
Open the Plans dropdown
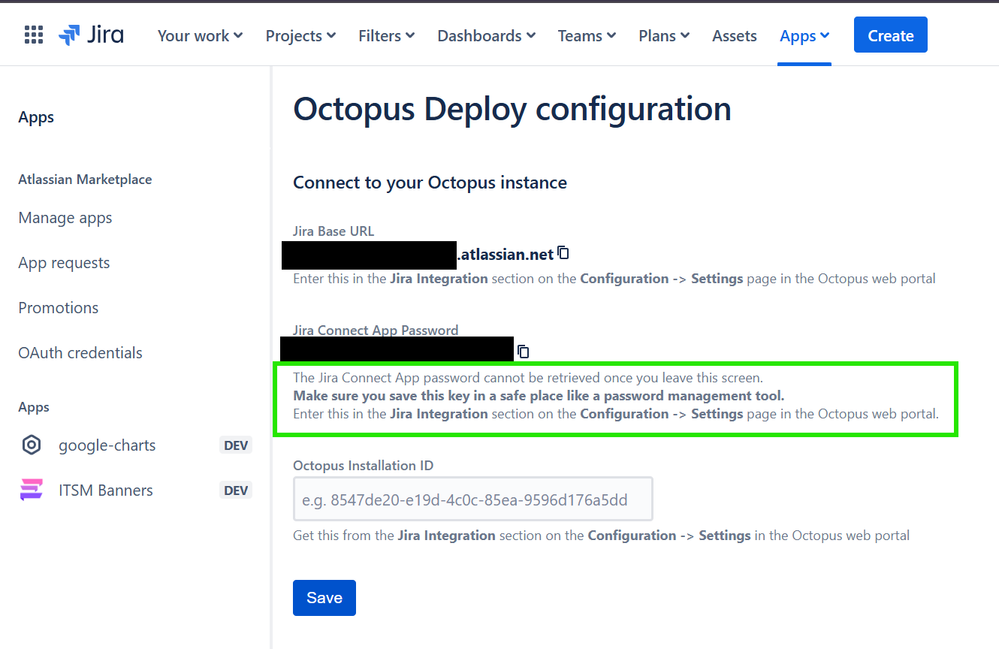pyautogui.click(x=664, y=36)
